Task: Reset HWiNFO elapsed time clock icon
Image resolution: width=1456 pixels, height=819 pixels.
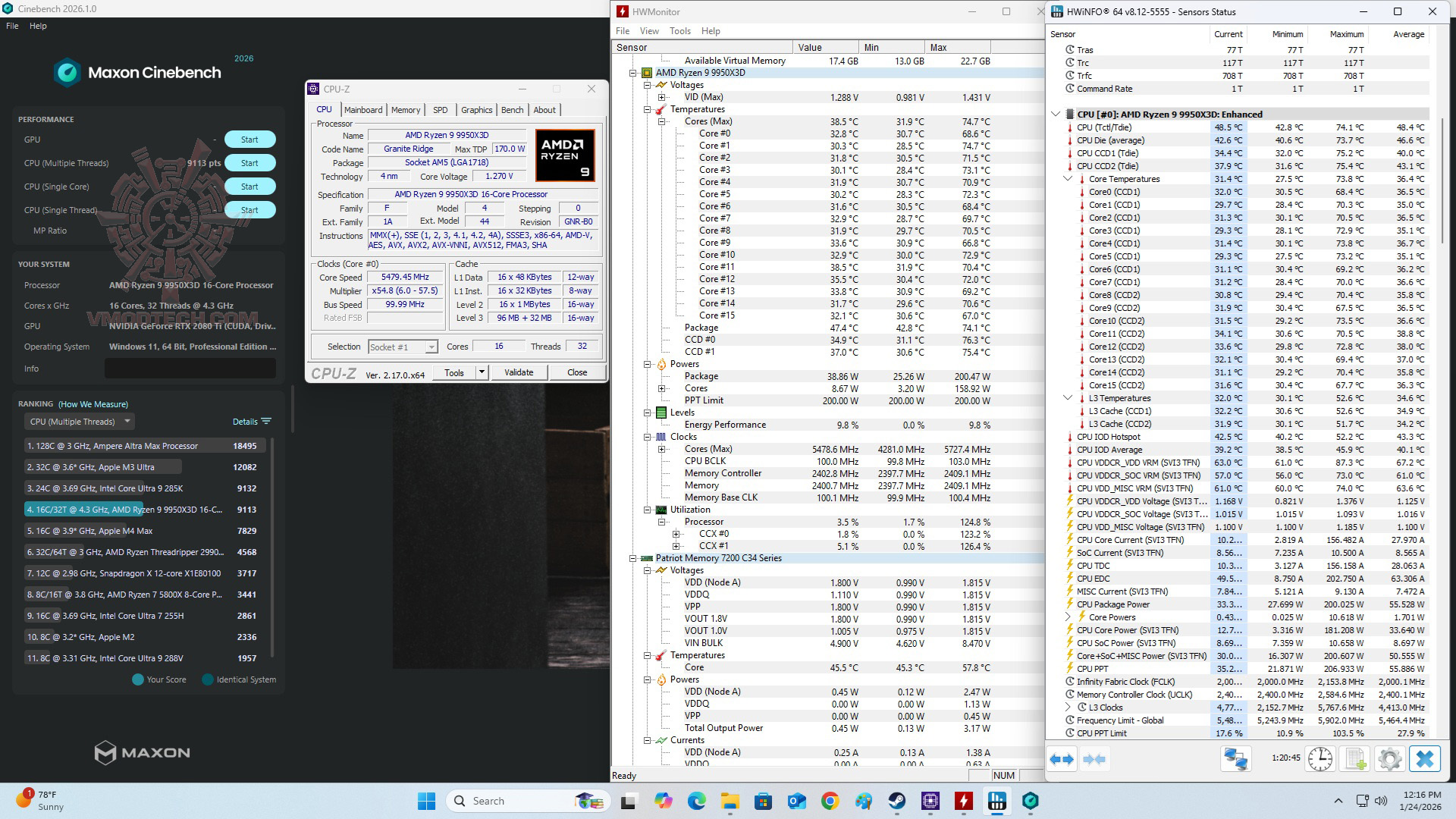Action: [x=1319, y=759]
